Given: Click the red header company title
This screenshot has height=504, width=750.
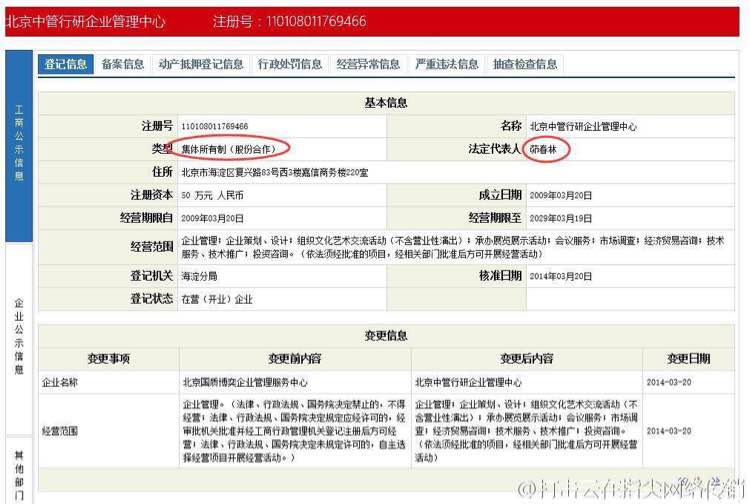Looking at the screenshot, I should point(85,22).
